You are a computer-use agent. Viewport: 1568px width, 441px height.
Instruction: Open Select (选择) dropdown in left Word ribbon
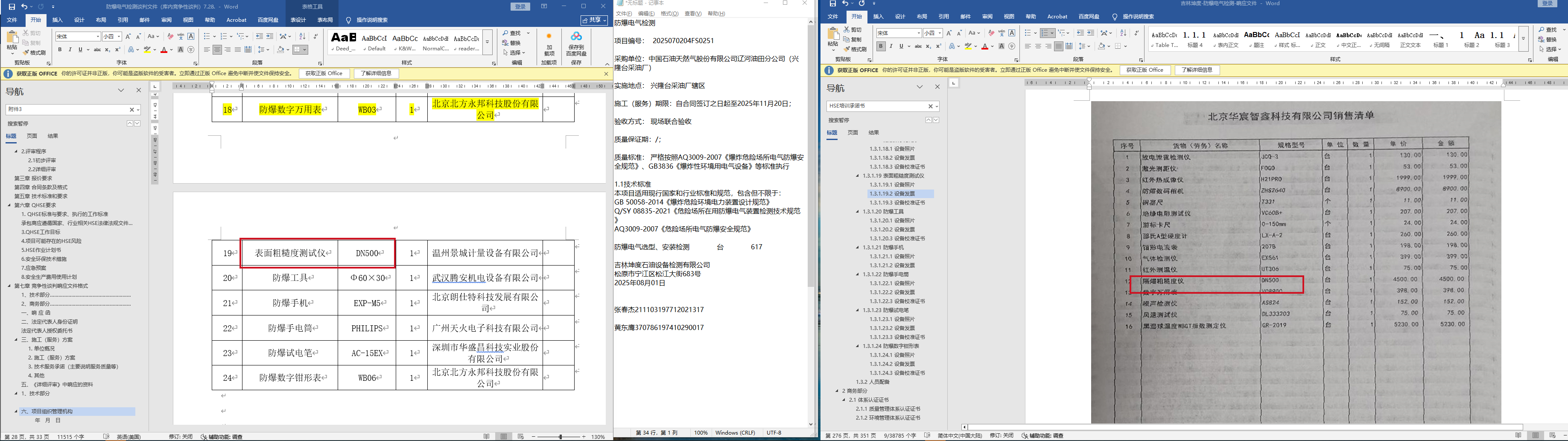pos(514,53)
